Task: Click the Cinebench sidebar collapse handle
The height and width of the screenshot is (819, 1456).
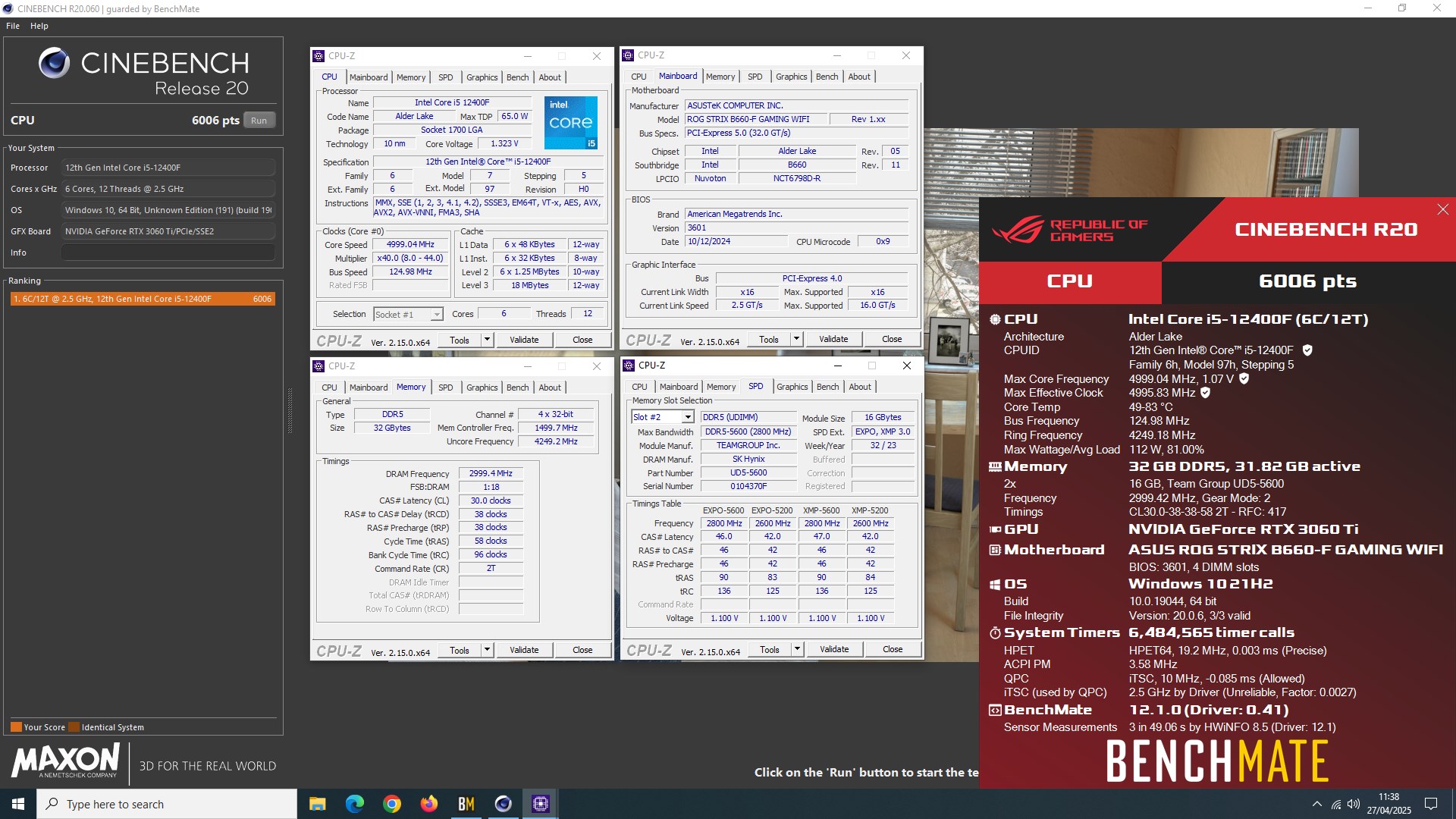Action: (289, 411)
